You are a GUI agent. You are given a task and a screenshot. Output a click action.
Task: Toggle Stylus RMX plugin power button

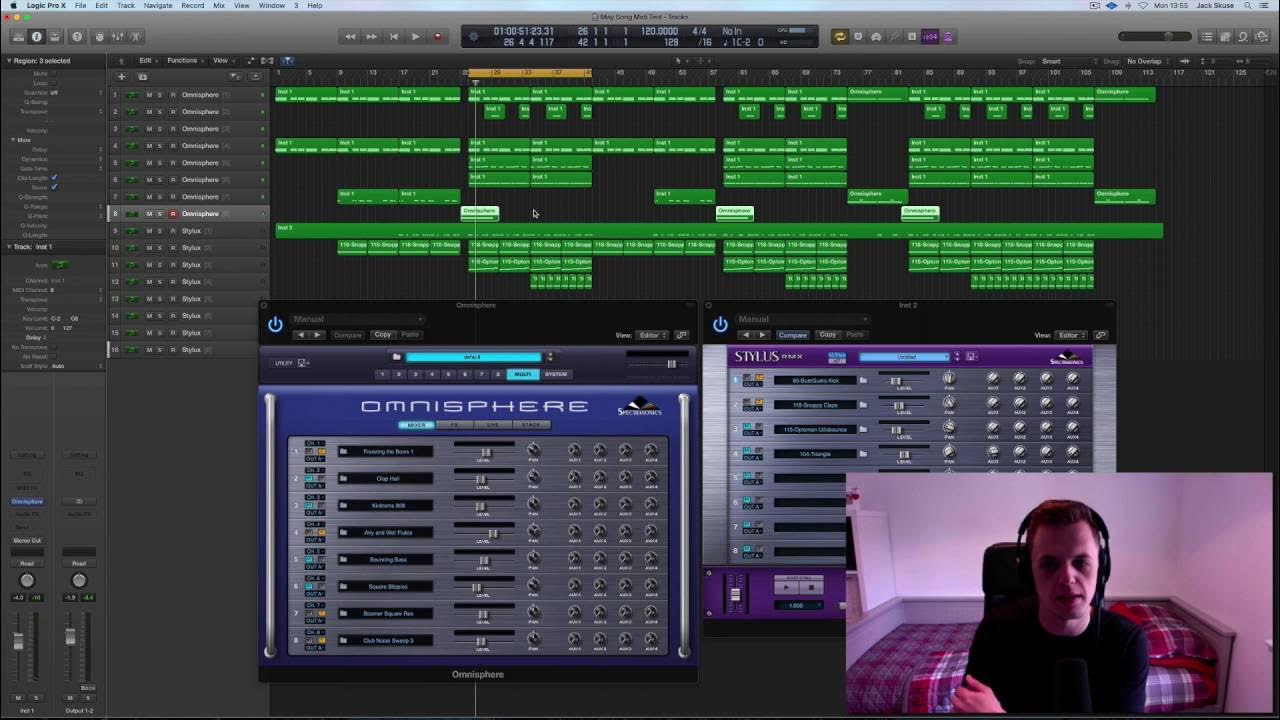pyautogui.click(x=721, y=325)
